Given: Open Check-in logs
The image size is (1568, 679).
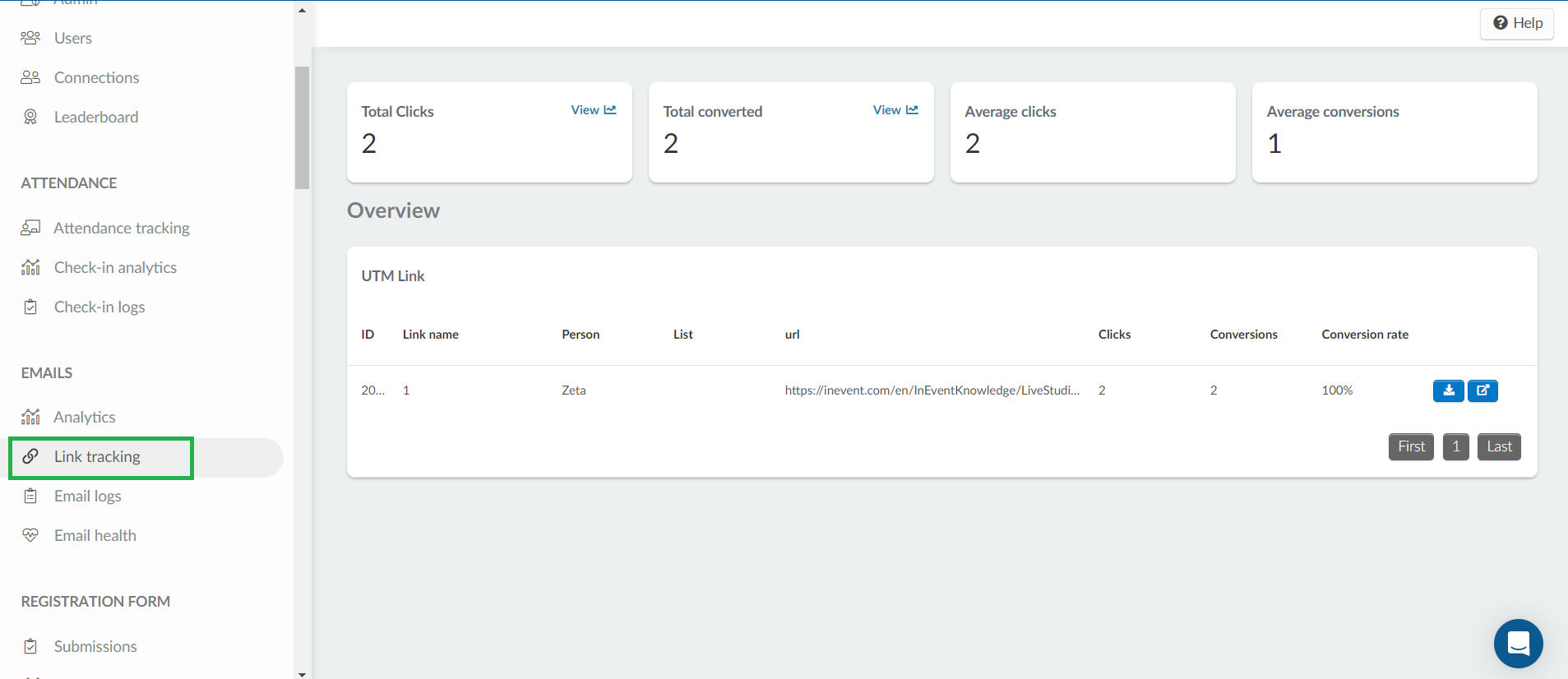Looking at the screenshot, I should coord(99,307).
